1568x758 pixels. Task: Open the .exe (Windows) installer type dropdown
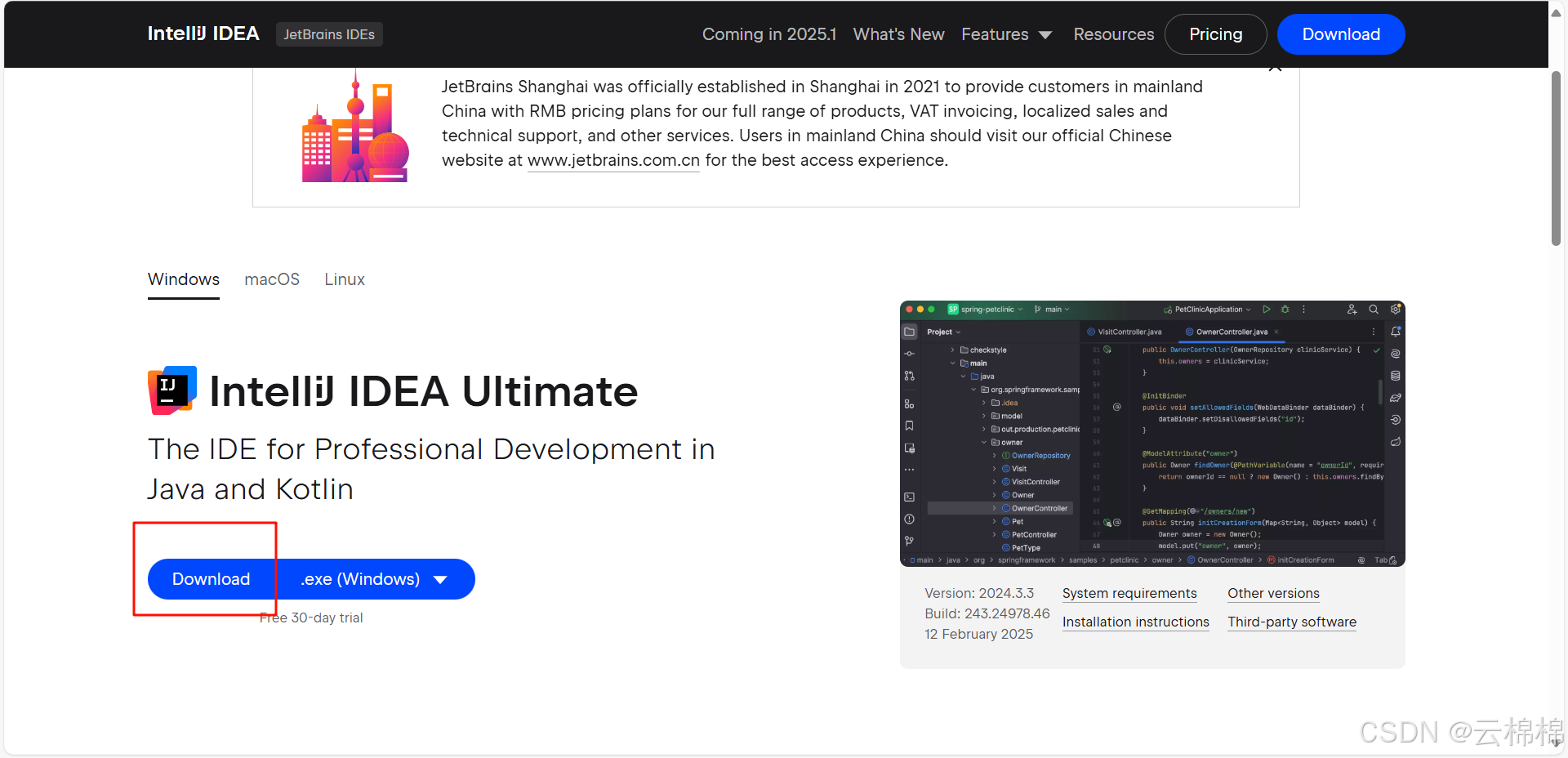point(375,579)
